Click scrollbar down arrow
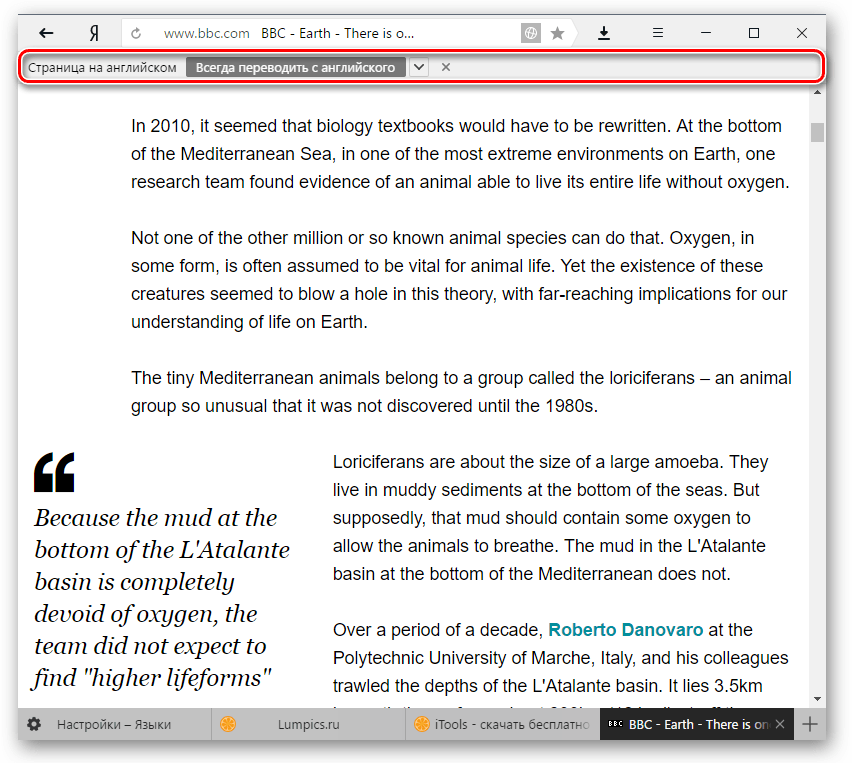Viewport: 852px width, 763px height. coord(817,699)
